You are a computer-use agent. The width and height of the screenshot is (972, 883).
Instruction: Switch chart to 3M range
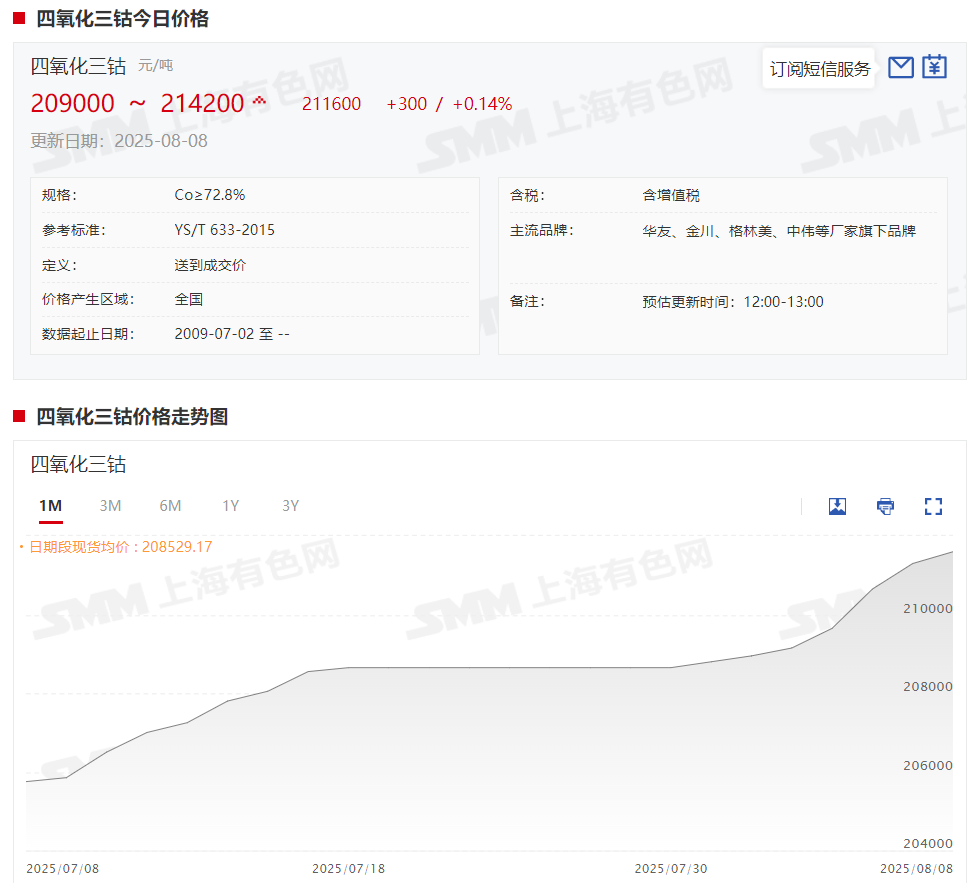(x=110, y=506)
